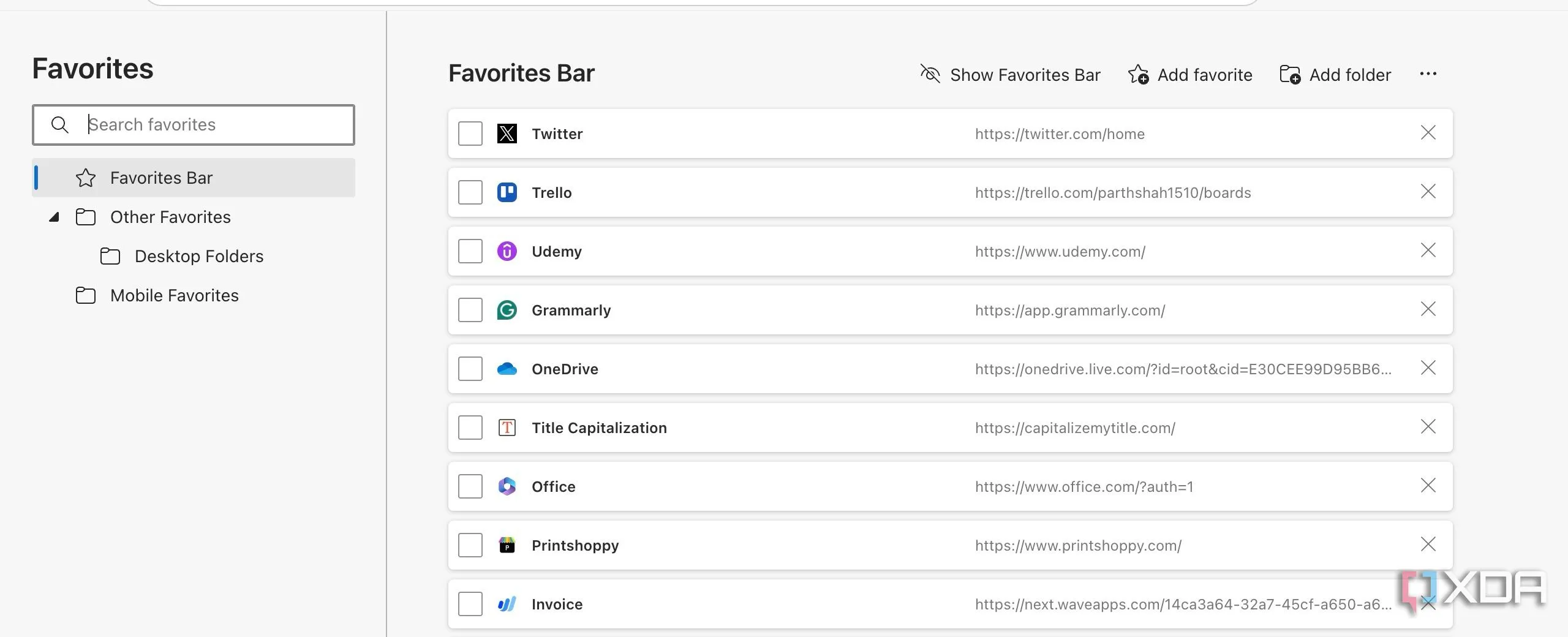This screenshot has height=637, width=1568.
Task: Click the Grammarly favicon
Action: (x=507, y=310)
